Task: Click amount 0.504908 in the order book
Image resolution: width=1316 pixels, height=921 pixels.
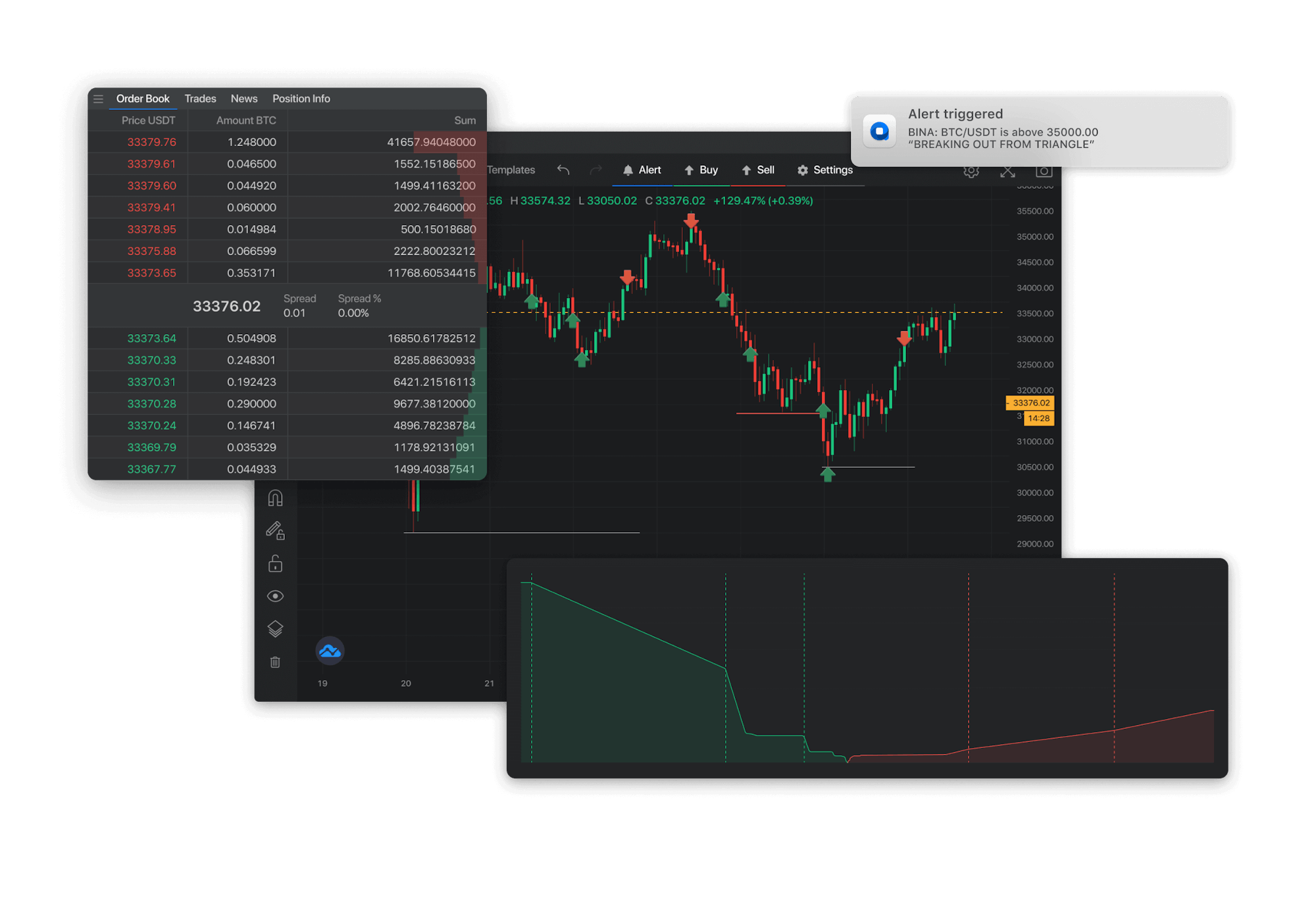Action: [251, 338]
